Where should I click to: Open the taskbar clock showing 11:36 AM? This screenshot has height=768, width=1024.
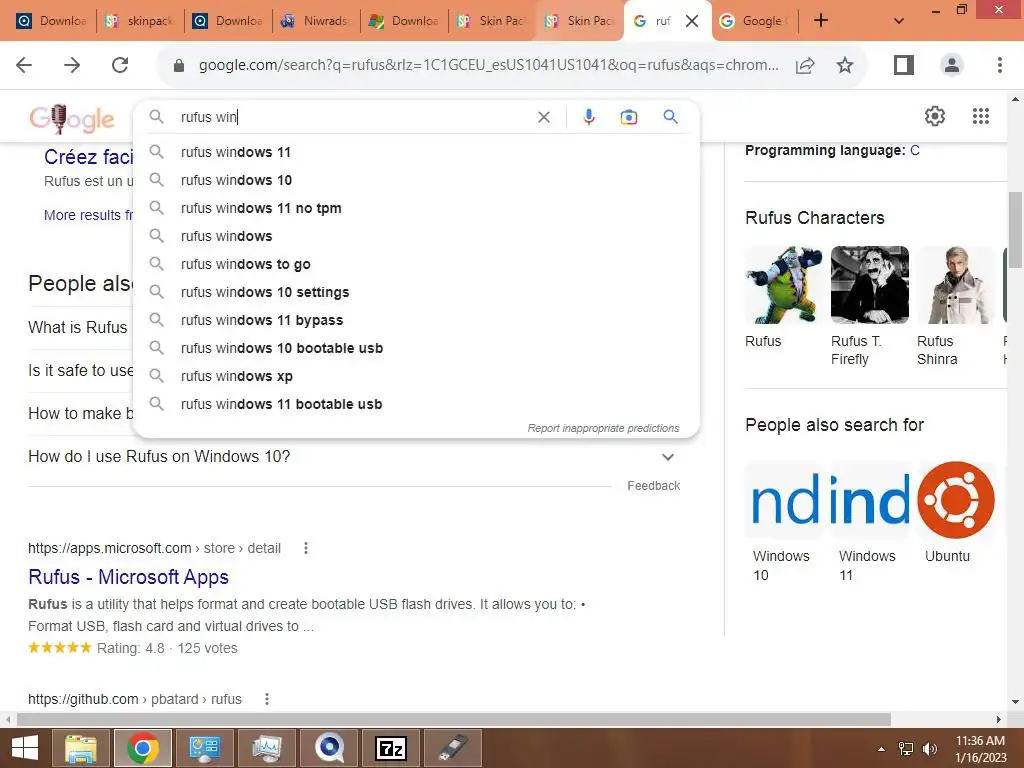(x=981, y=749)
